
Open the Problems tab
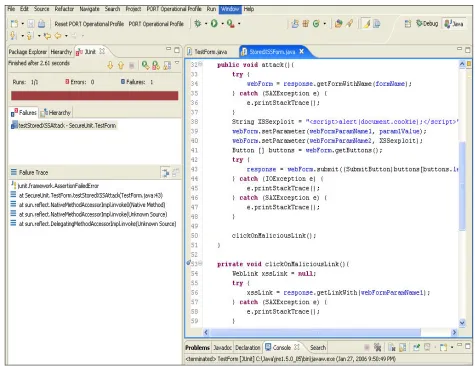198,348
